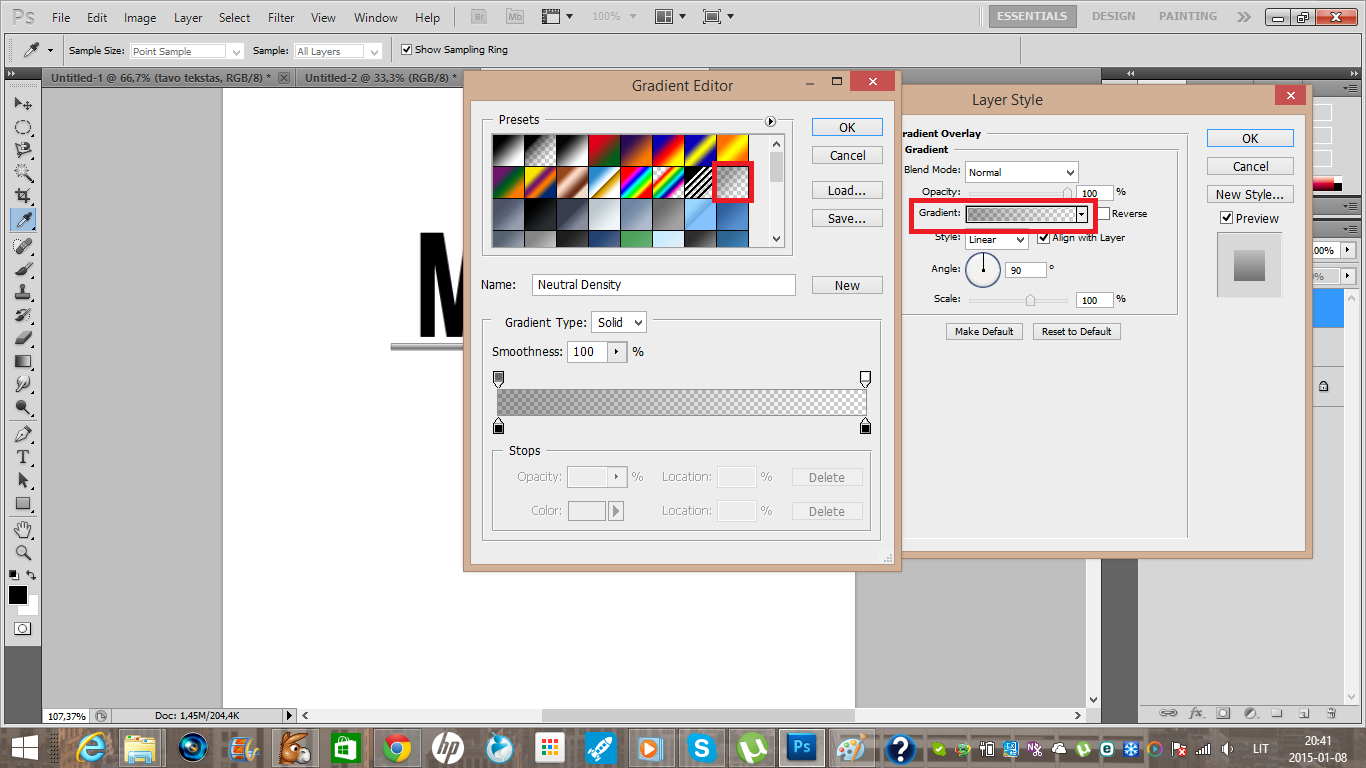The image size is (1366, 768).
Task: Select the Clone Stamp tool
Action: coord(22,292)
